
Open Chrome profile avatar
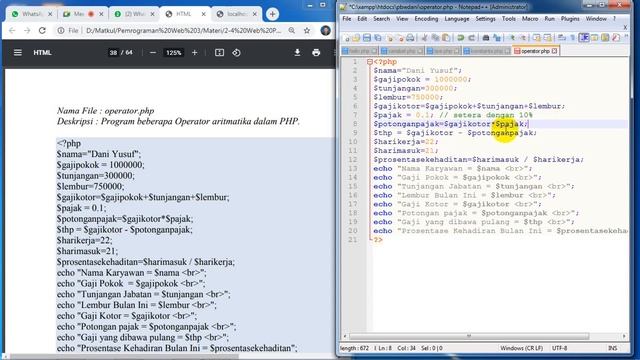pos(325,31)
